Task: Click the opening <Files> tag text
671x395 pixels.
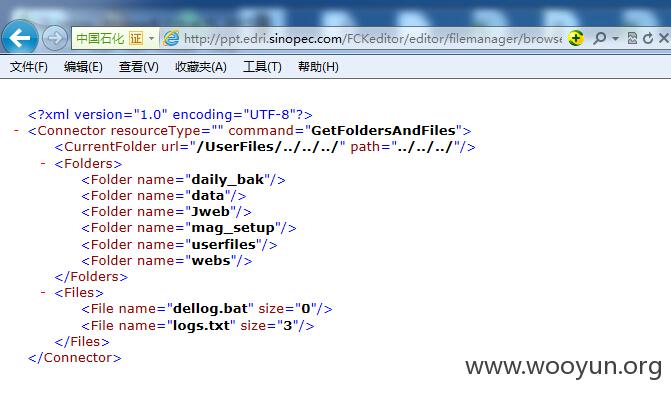Action: (79, 293)
